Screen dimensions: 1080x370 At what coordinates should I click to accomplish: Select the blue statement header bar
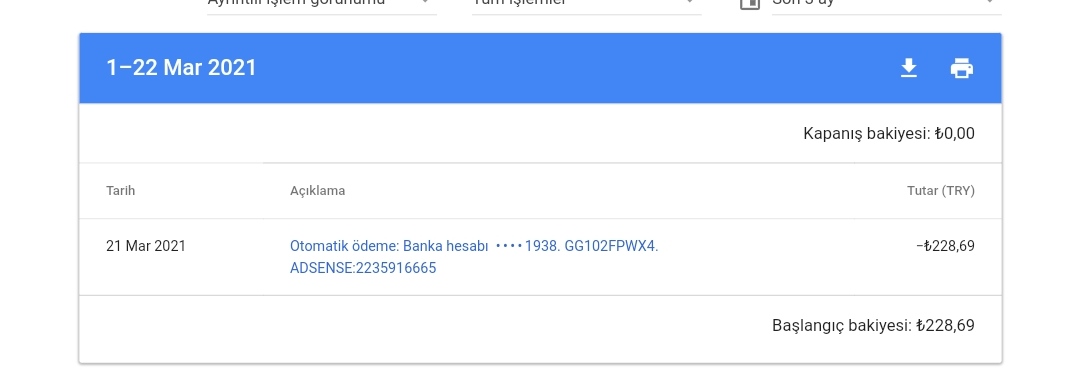(540, 68)
